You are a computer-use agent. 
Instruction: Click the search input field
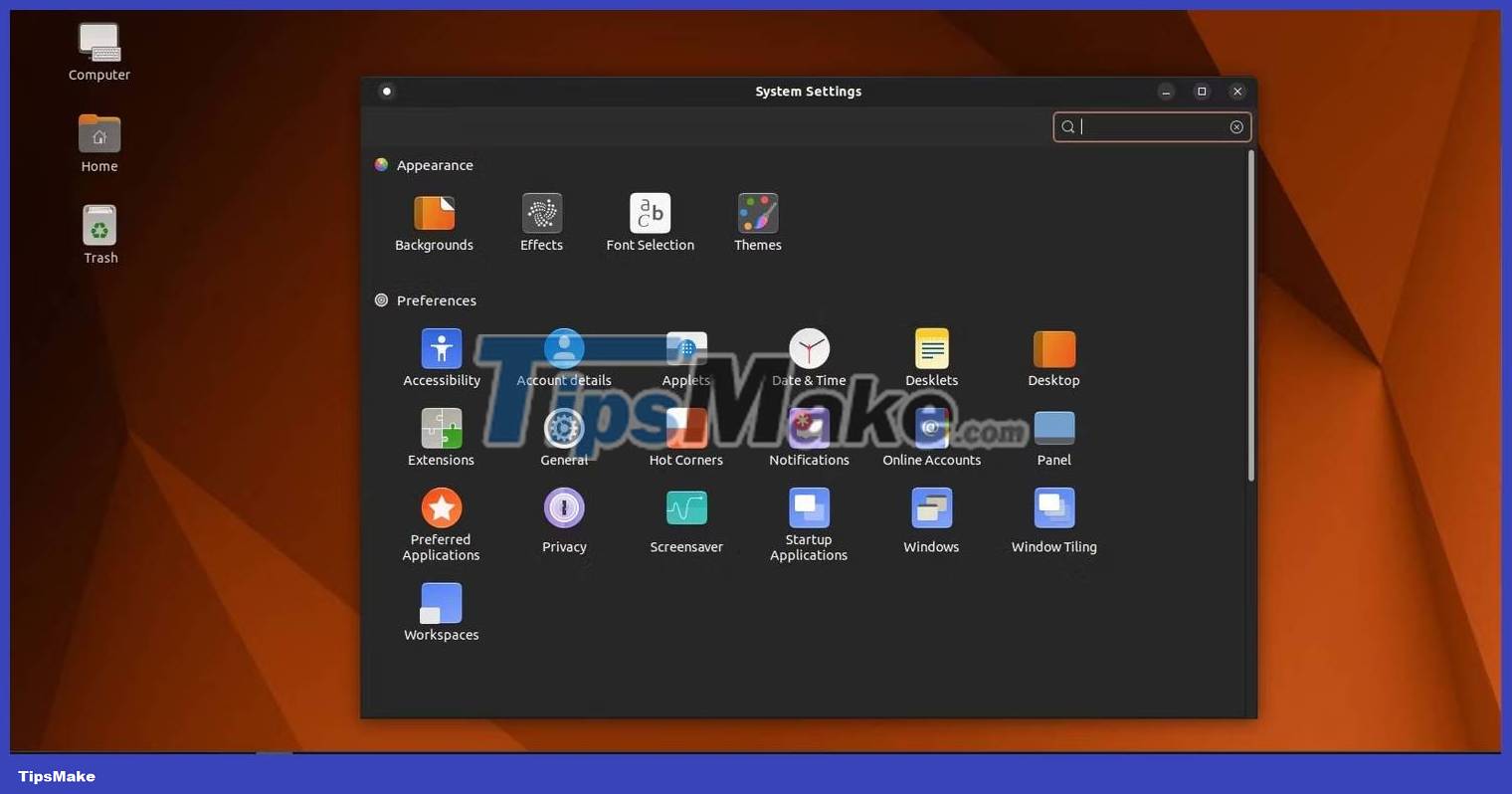click(1144, 126)
